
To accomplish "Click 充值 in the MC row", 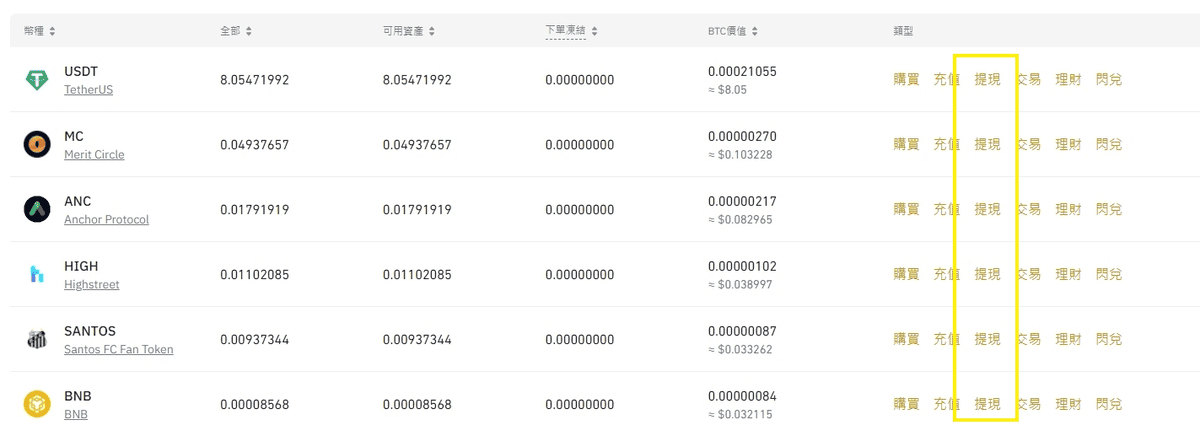I will [x=946, y=145].
